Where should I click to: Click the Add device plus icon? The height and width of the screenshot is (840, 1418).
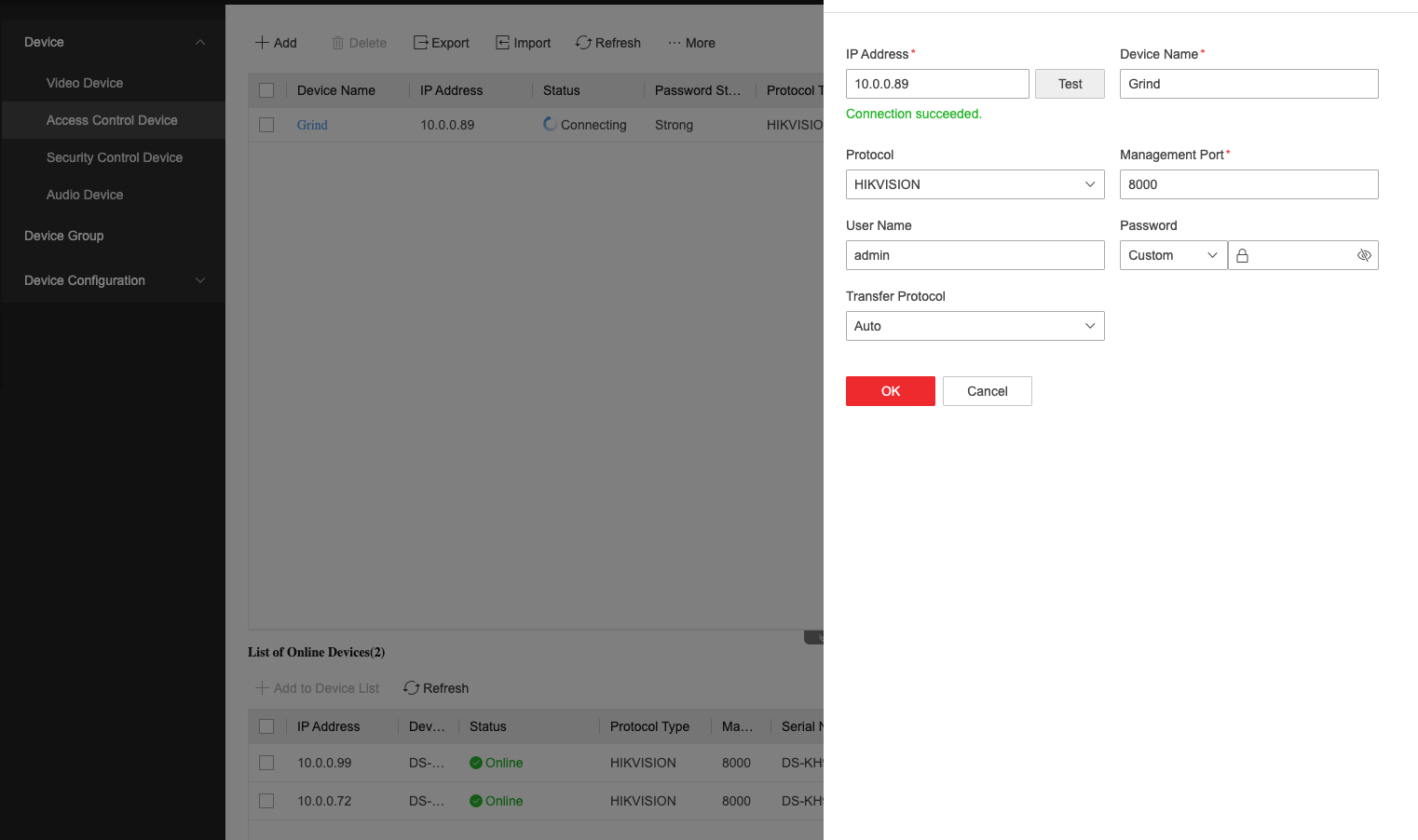(263, 43)
